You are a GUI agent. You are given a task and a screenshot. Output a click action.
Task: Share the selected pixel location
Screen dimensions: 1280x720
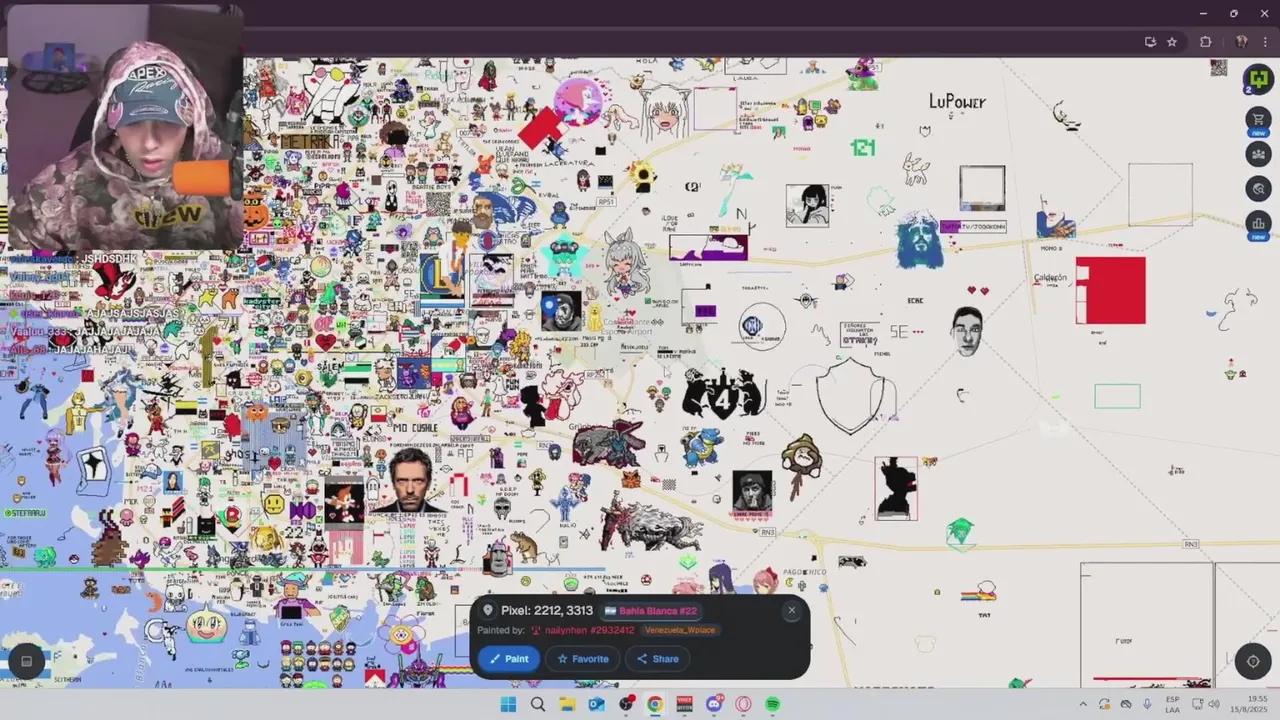pyautogui.click(x=658, y=659)
